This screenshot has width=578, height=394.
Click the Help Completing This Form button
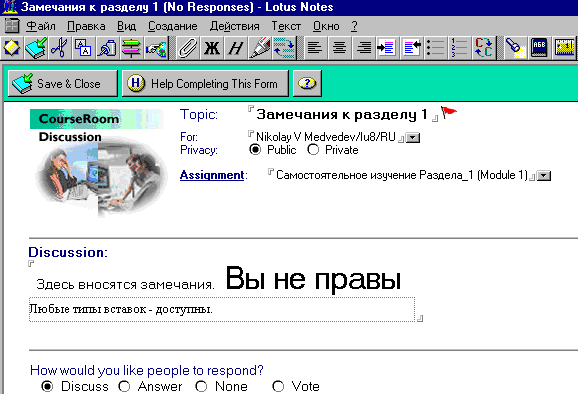[205, 84]
